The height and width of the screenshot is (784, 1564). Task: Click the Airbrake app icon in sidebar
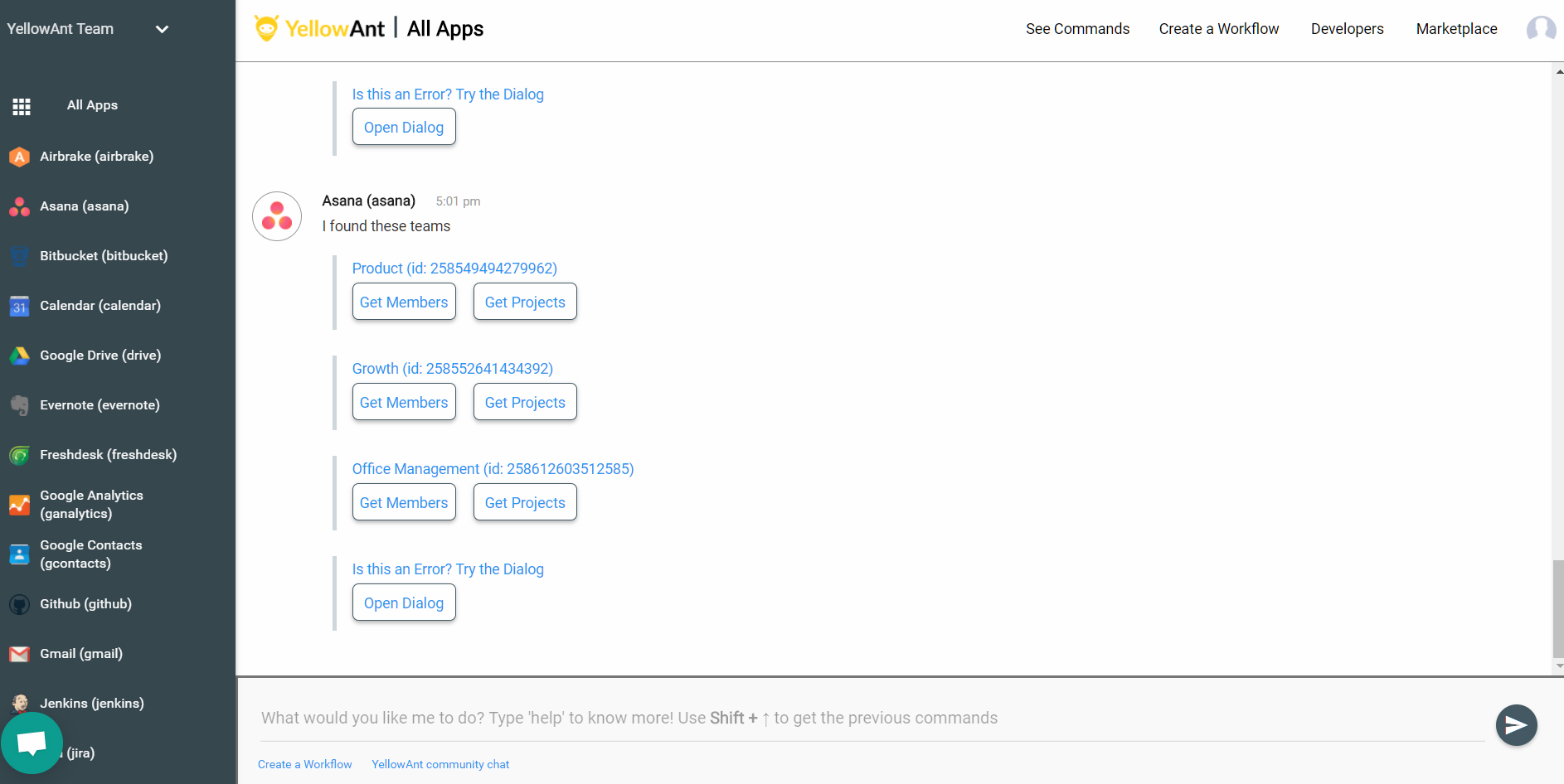click(20, 157)
